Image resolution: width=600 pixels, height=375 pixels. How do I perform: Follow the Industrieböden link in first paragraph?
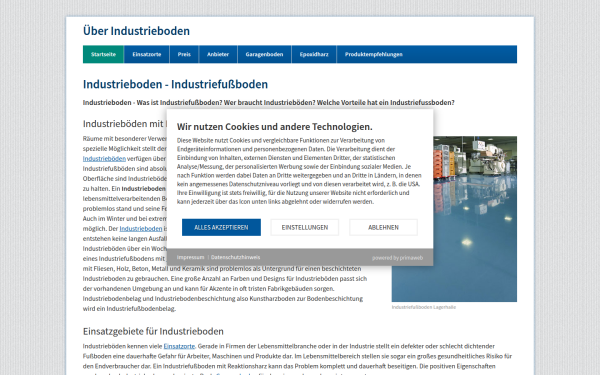(104, 158)
